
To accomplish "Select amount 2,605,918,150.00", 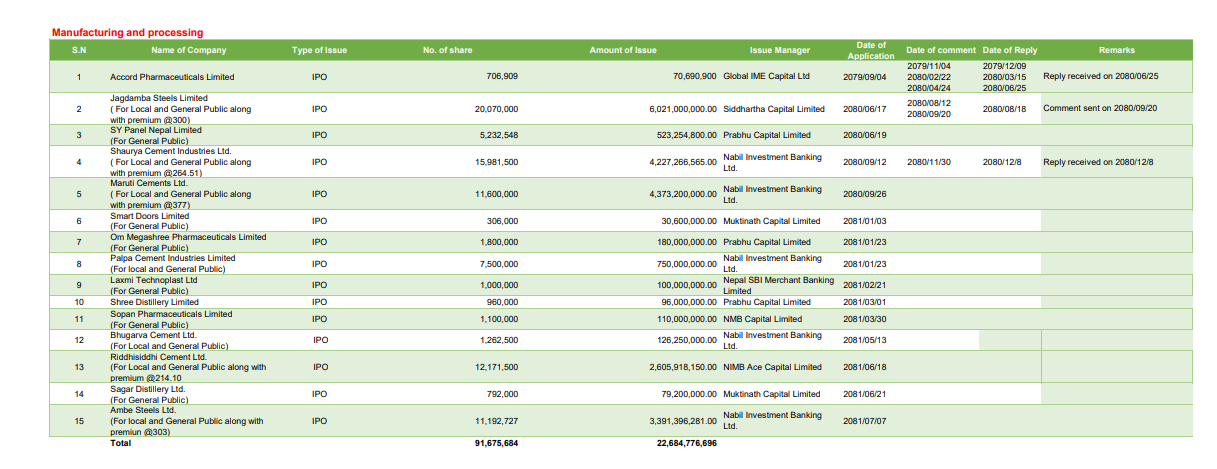I will coord(683,367).
